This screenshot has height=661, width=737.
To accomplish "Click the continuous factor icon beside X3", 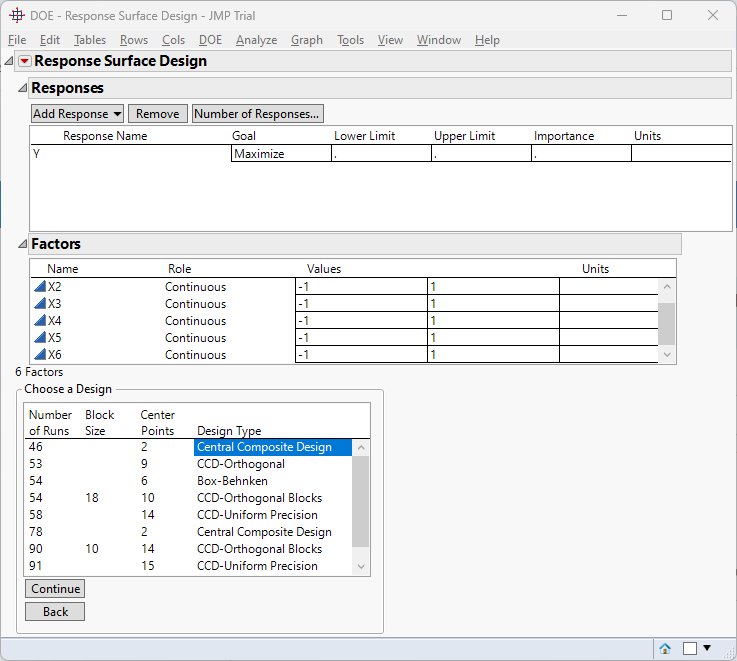I will tap(40, 303).
